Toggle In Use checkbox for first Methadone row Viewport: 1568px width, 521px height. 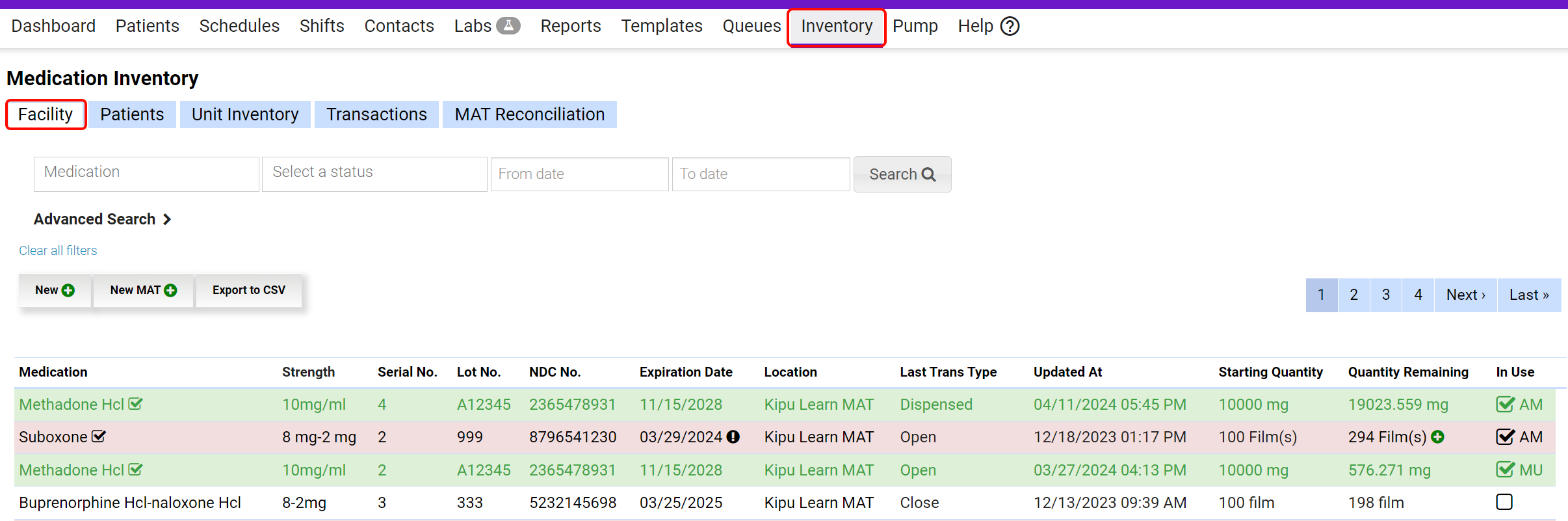tap(1505, 405)
